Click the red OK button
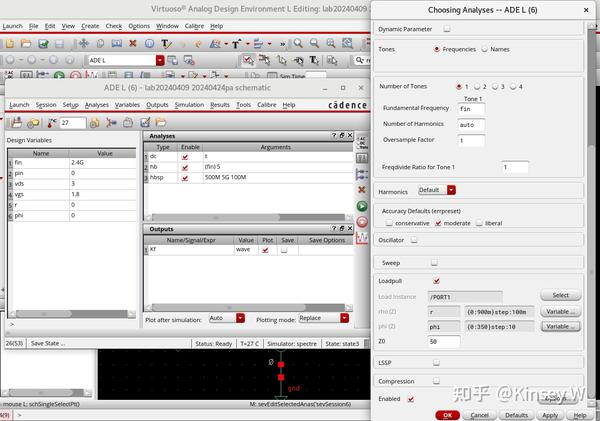This screenshot has width=600, height=421. (x=447, y=415)
